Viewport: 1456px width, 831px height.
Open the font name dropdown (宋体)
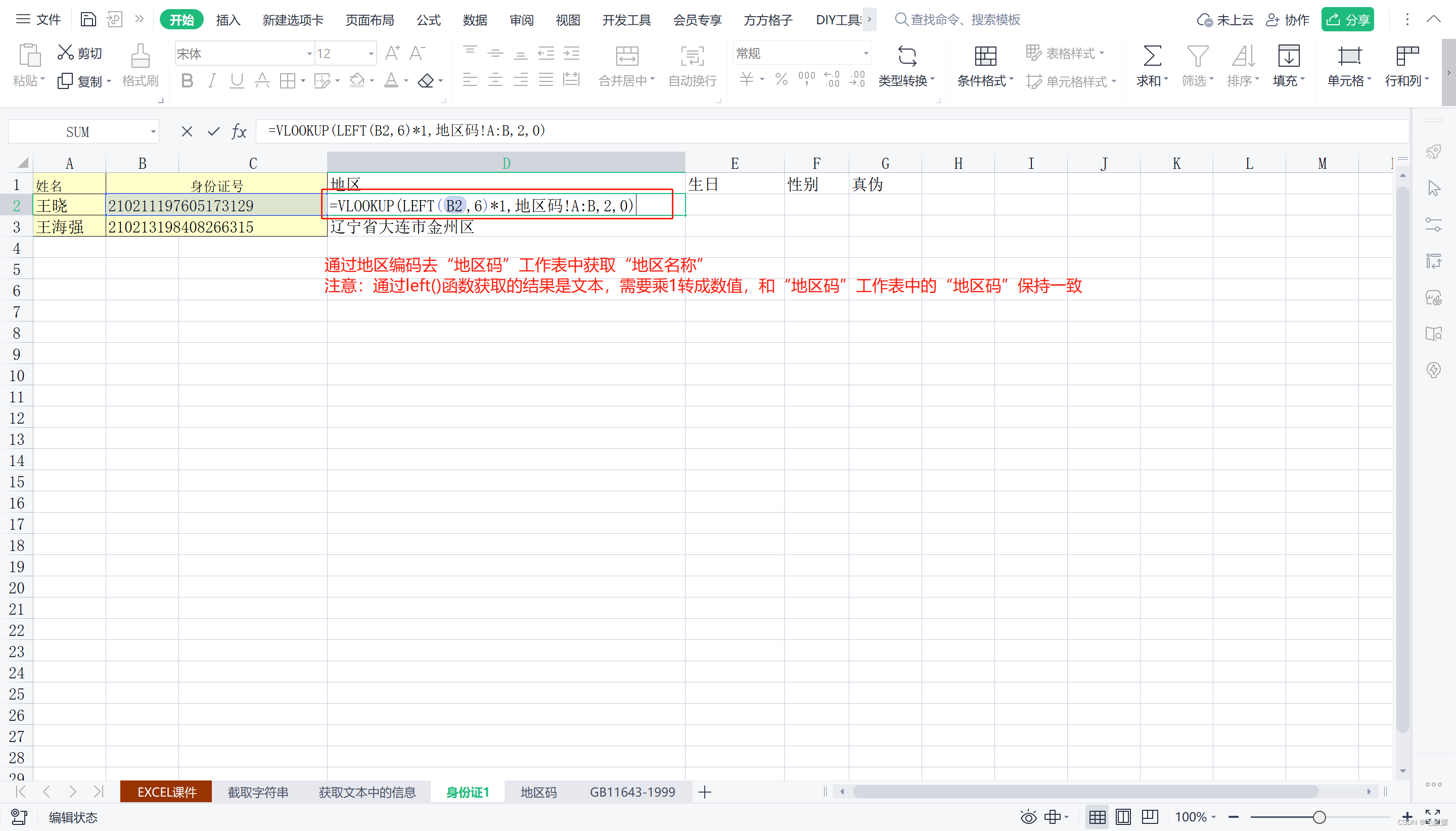[309, 54]
